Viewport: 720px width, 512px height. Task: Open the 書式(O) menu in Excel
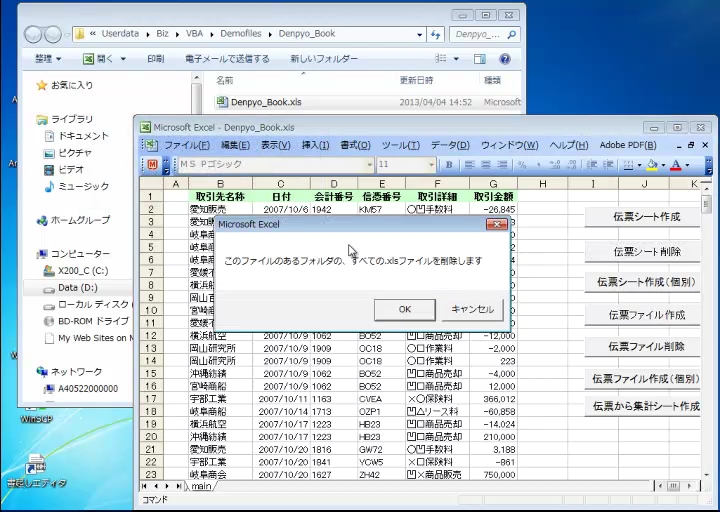pyautogui.click(x=355, y=146)
